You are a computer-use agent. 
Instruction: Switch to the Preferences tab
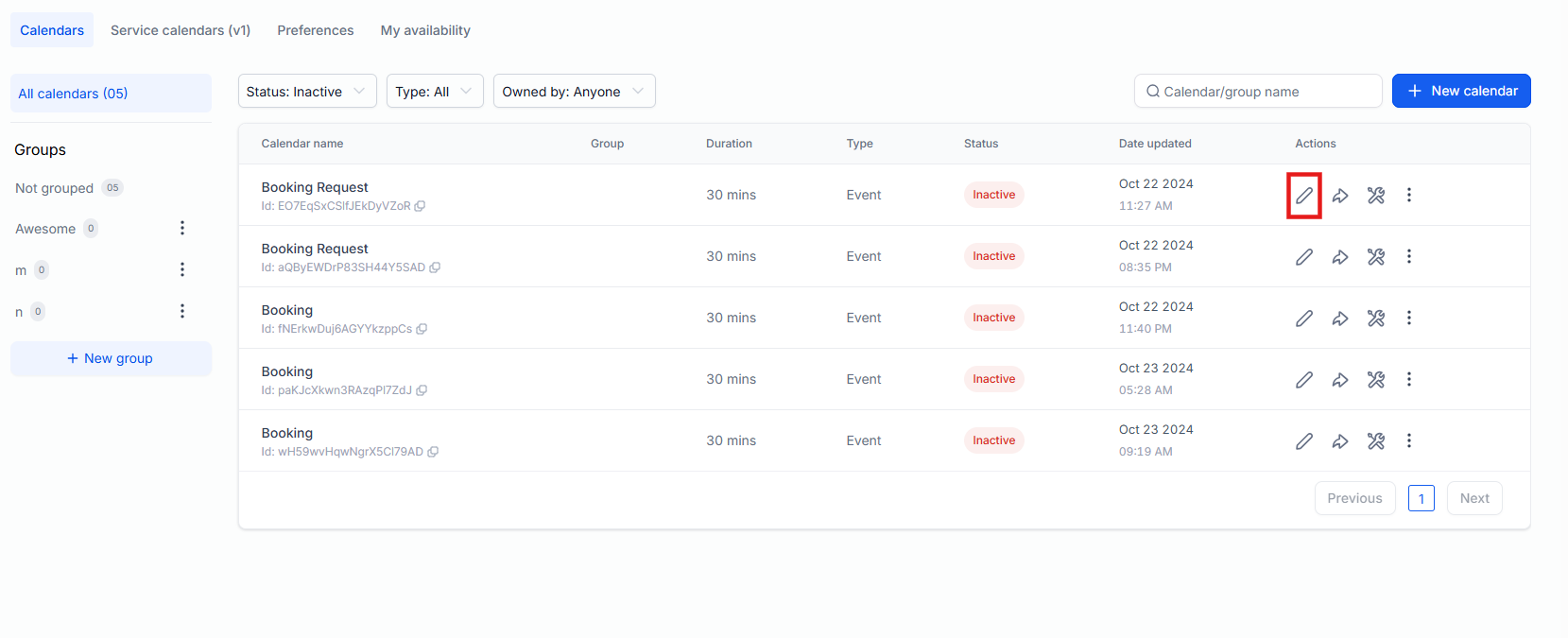tap(315, 30)
